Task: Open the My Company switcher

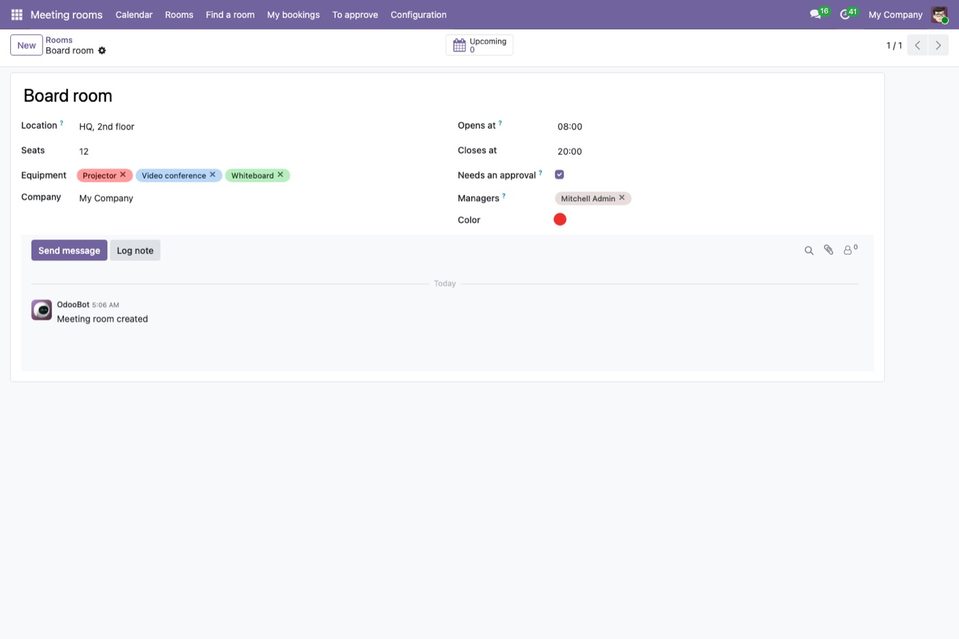Action: pos(895,15)
